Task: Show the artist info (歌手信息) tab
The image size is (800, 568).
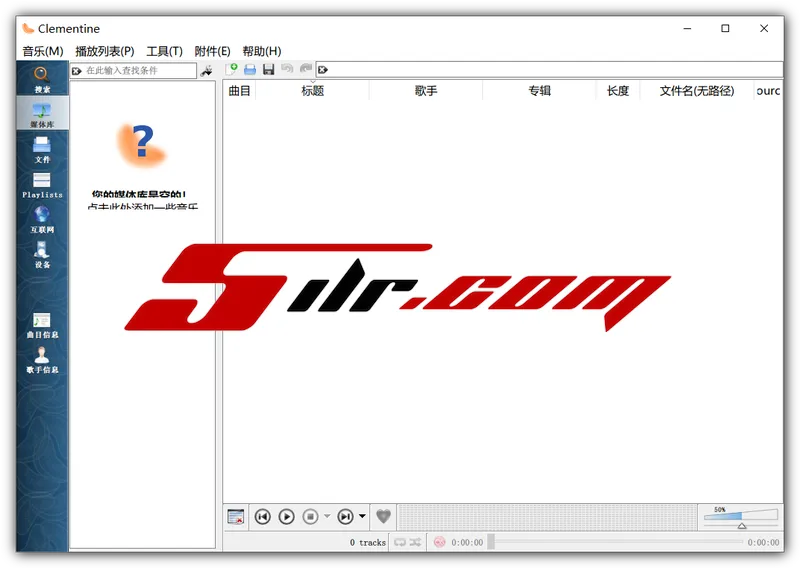Action: (42, 360)
